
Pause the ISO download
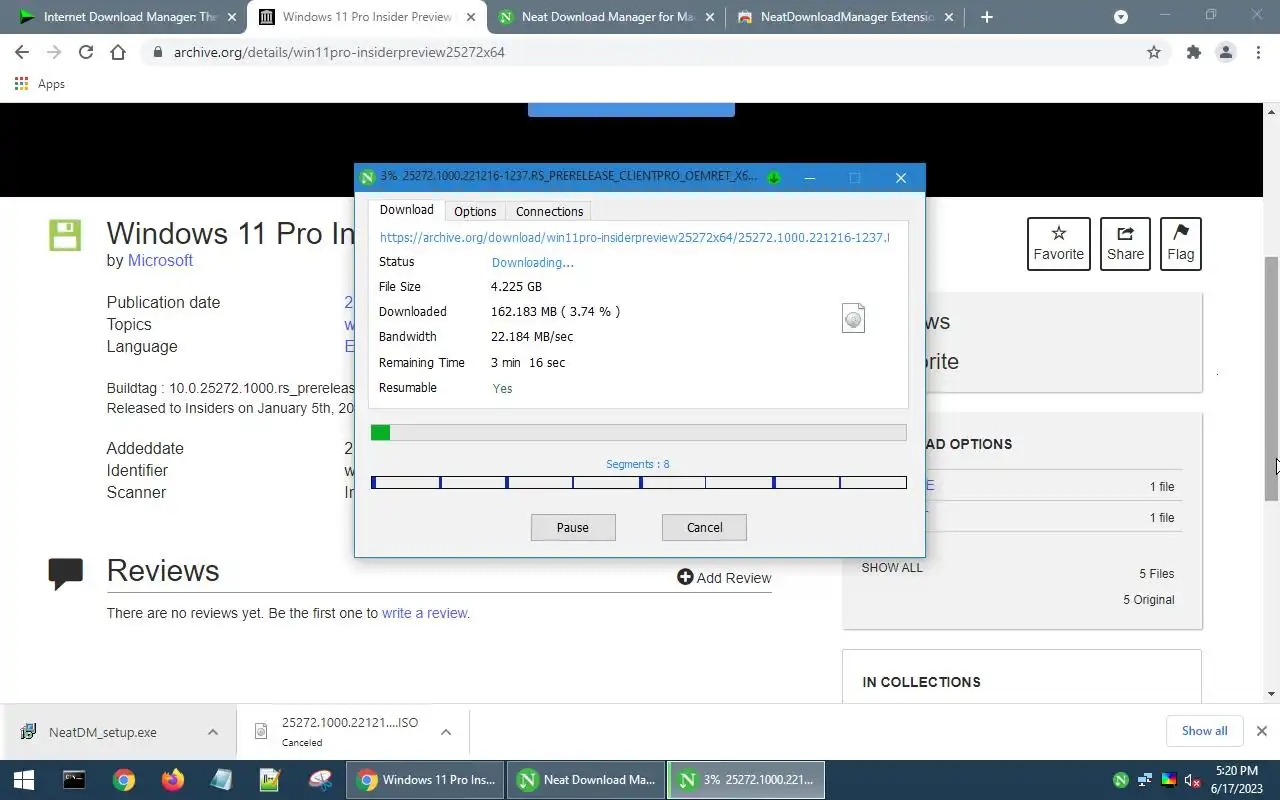573,527
